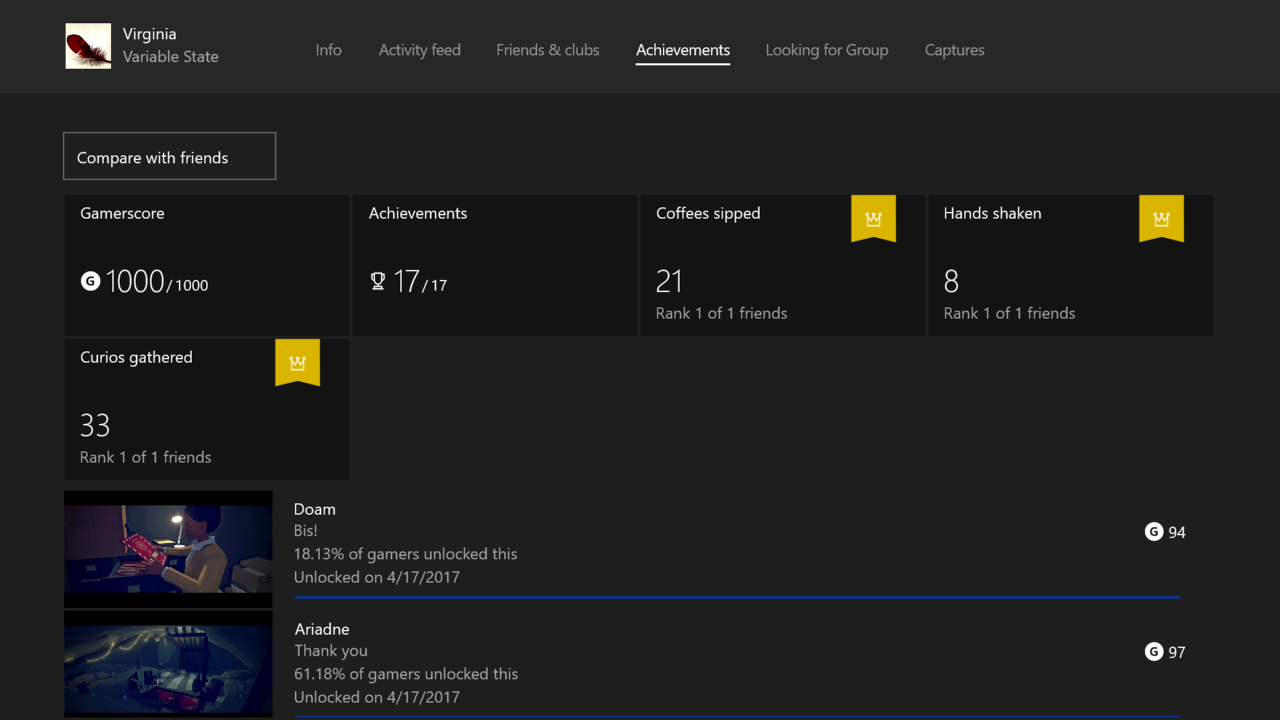Open the Doam achievement thumbnail
The image size is (1280, 720).
click(x=168, y=549)
